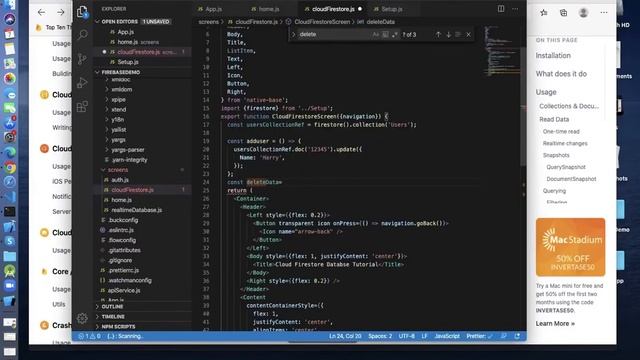The image size is (640, 360).
Task: Open the Manage gear in activity bar
Action: click(82, 318)
